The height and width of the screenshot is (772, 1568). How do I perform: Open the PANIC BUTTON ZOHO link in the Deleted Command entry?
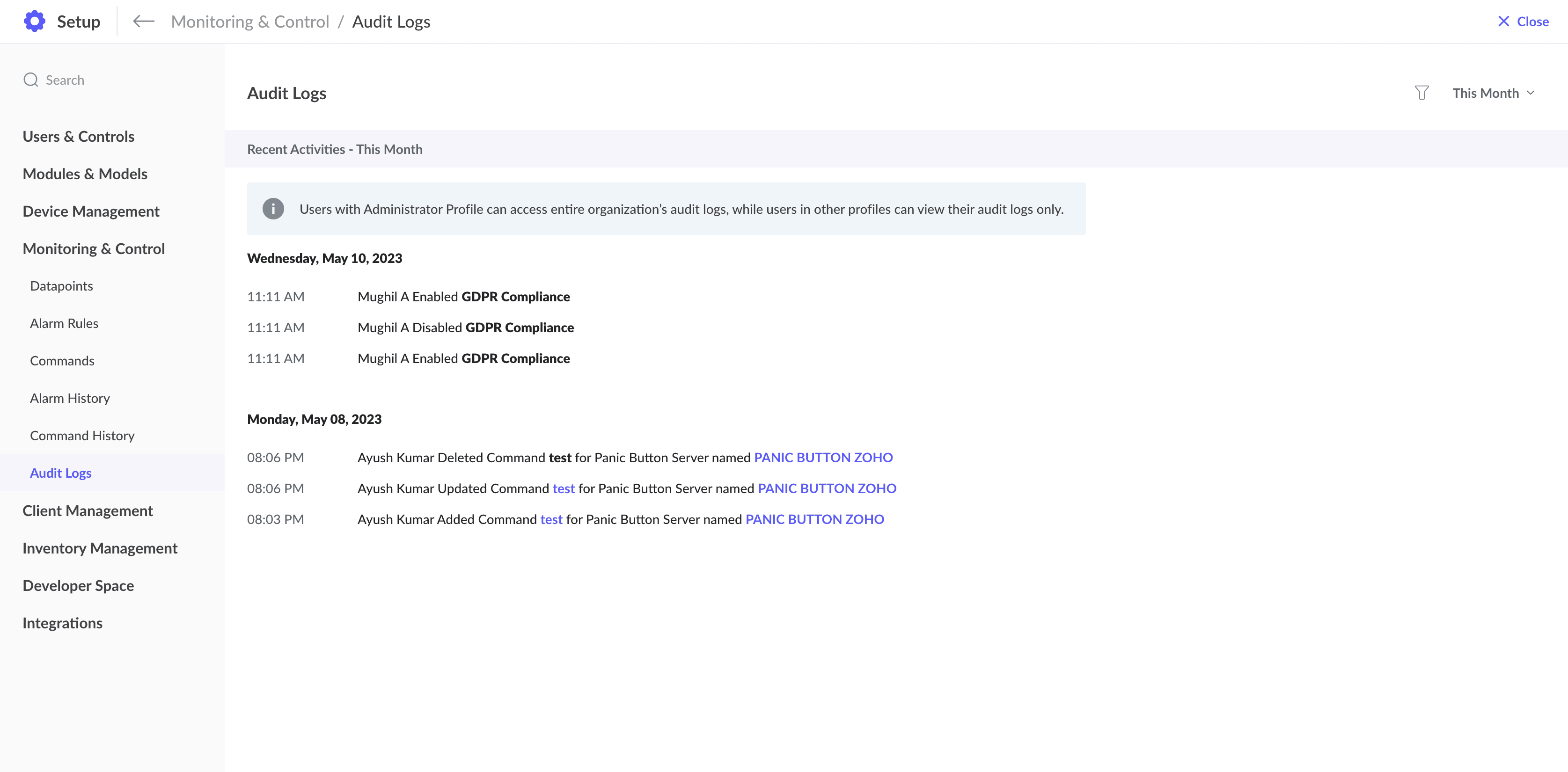[x=823, y=458]
